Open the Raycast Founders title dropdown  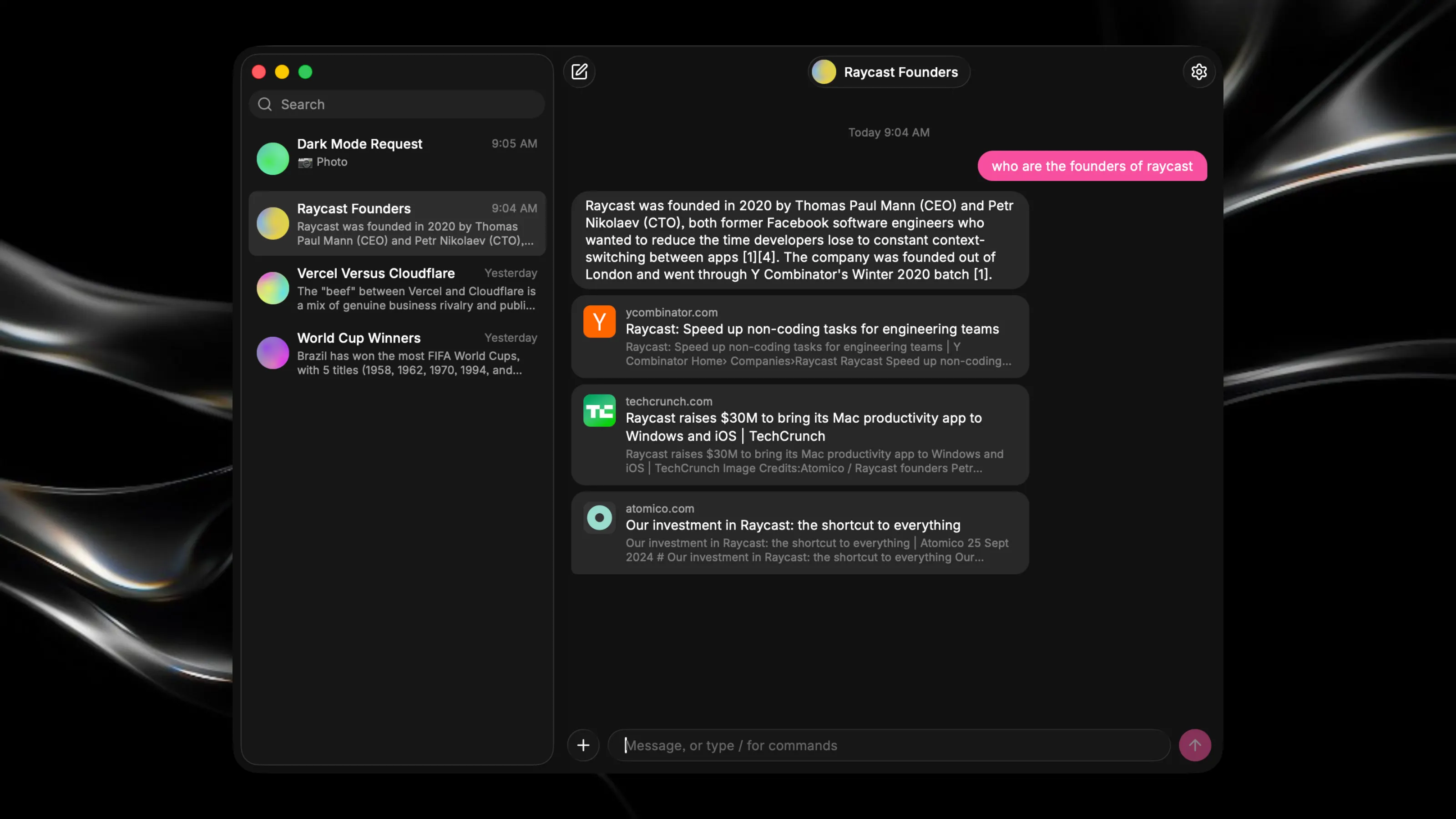coord(889,72)
